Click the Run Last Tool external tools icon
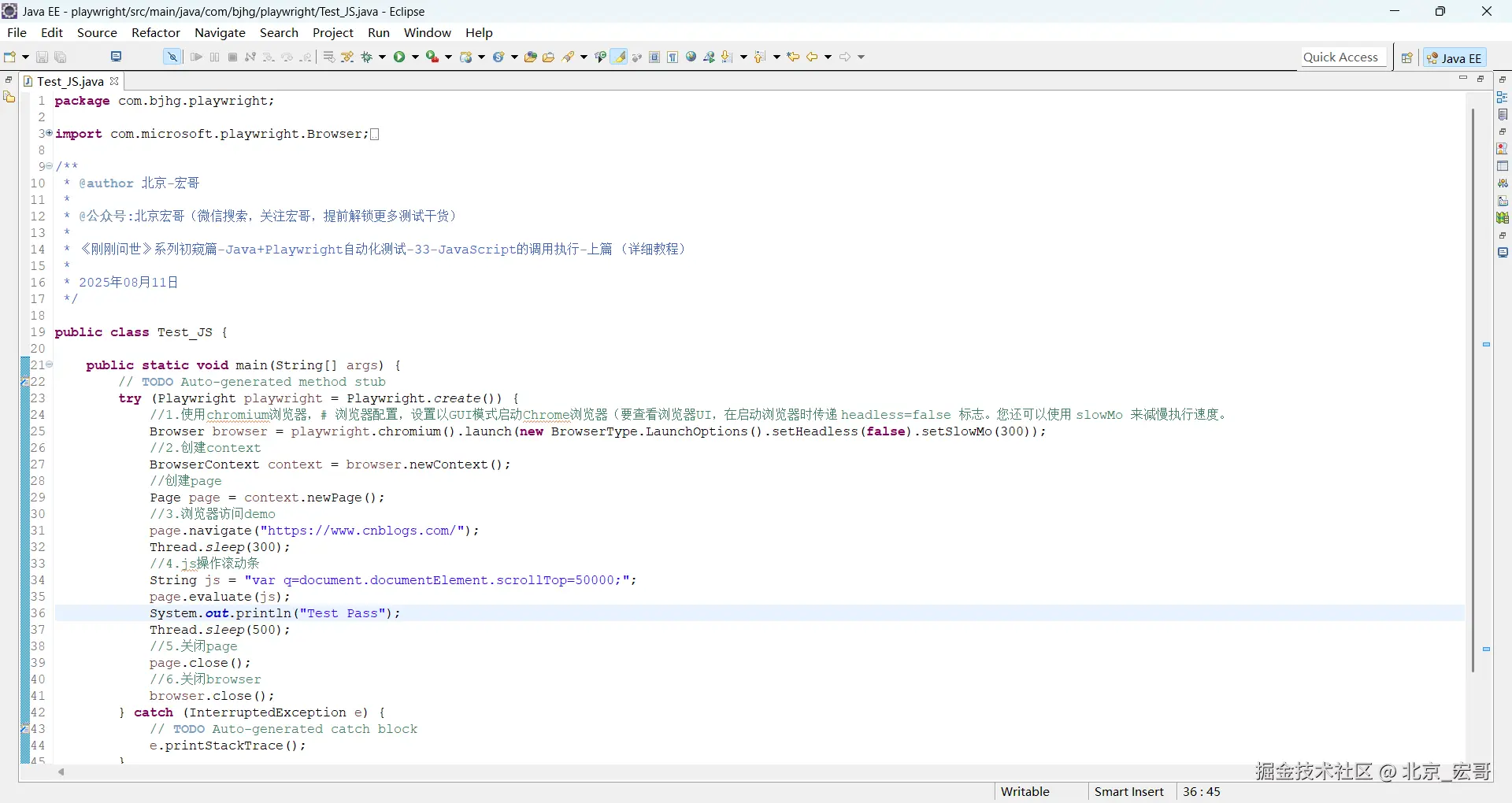 (432, 57)
